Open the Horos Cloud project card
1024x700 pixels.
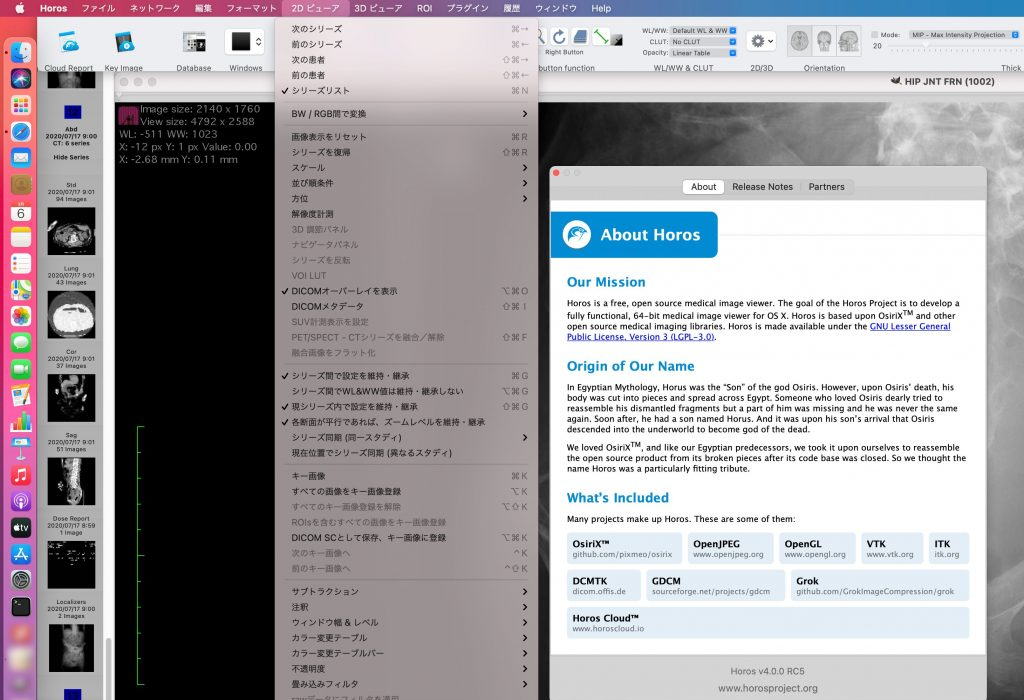768,623
